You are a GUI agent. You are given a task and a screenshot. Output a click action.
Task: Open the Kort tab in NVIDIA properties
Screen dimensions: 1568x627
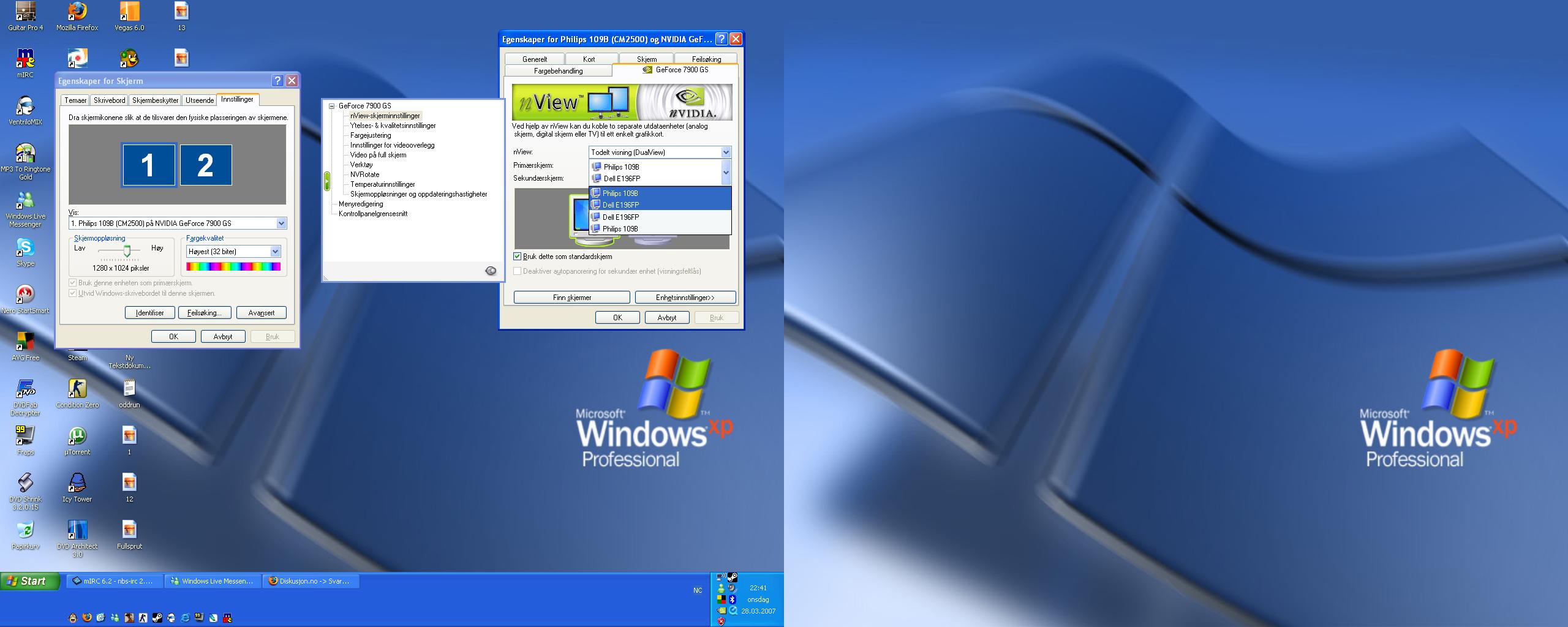coord(589,59)
